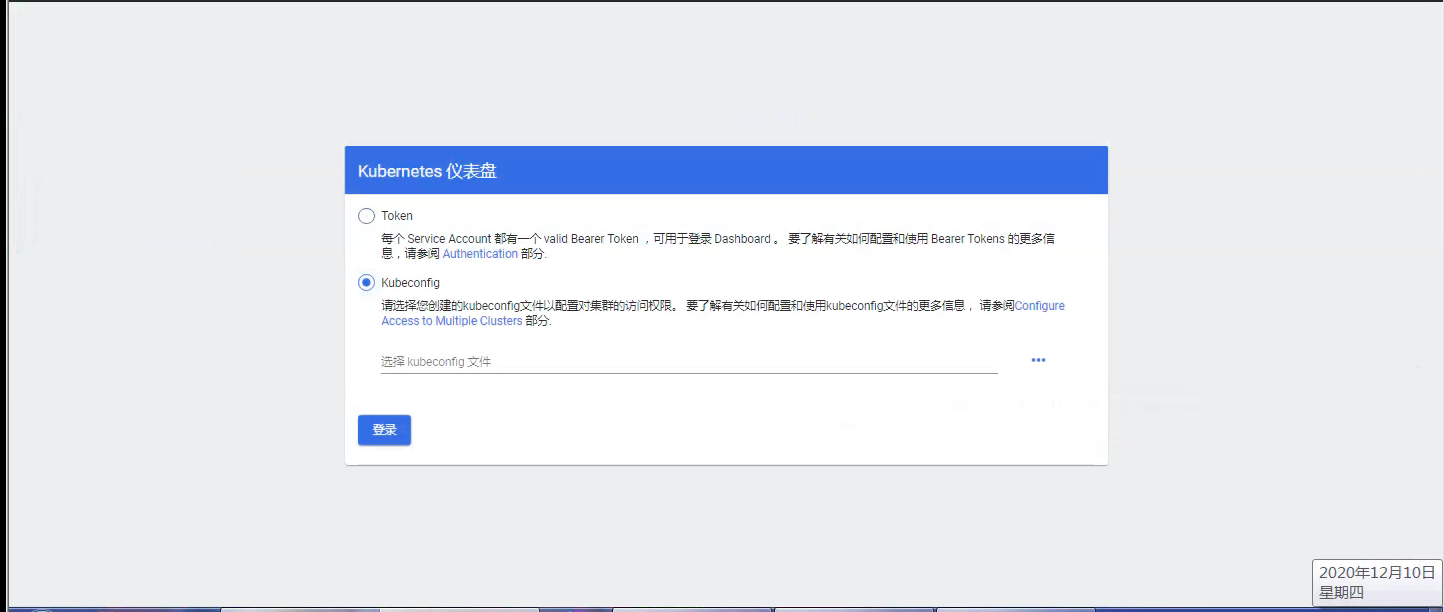The height and width of the screenshot is (612, 1444).
Task: Click the 2020年12月10日 date tooltip
Action: pyautogui.click(x=1377, y=582)
